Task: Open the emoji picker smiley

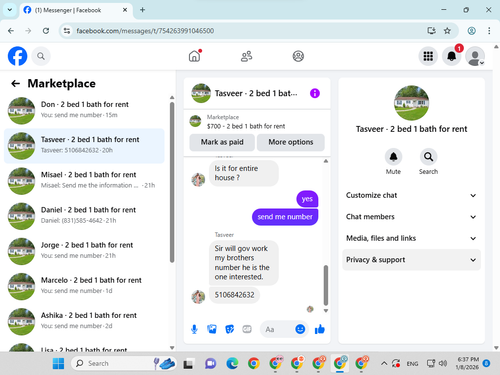Action: point(300,329)
